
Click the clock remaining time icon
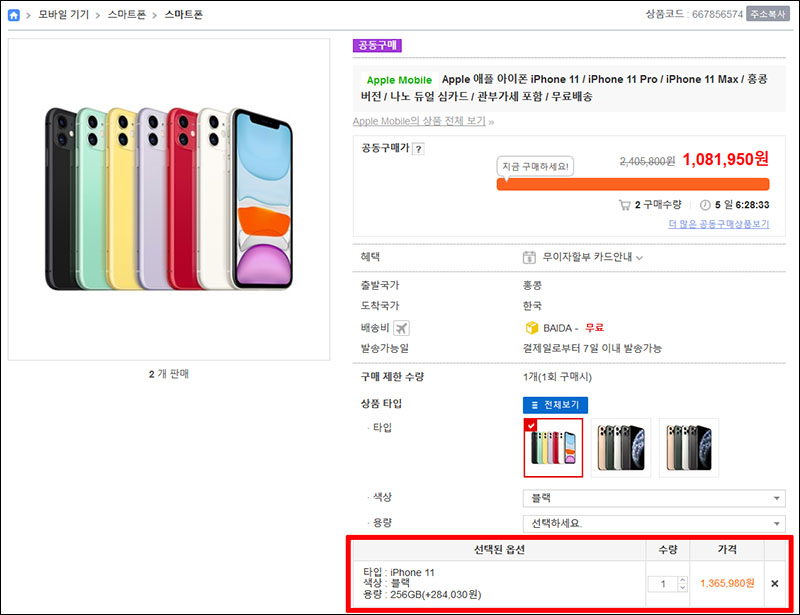coord(705,205)
